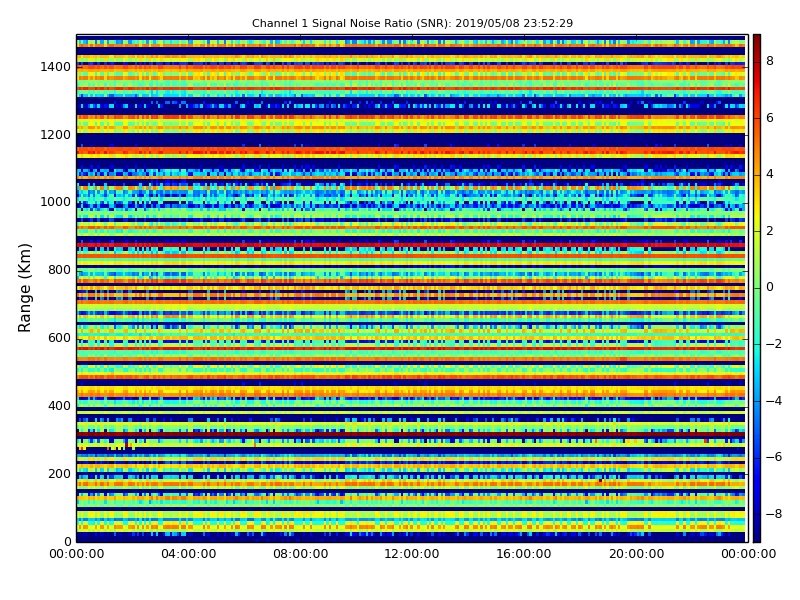The image size is (800, 600).
Task: Click the colorbar value −6 label
Action: click(773, 457)
